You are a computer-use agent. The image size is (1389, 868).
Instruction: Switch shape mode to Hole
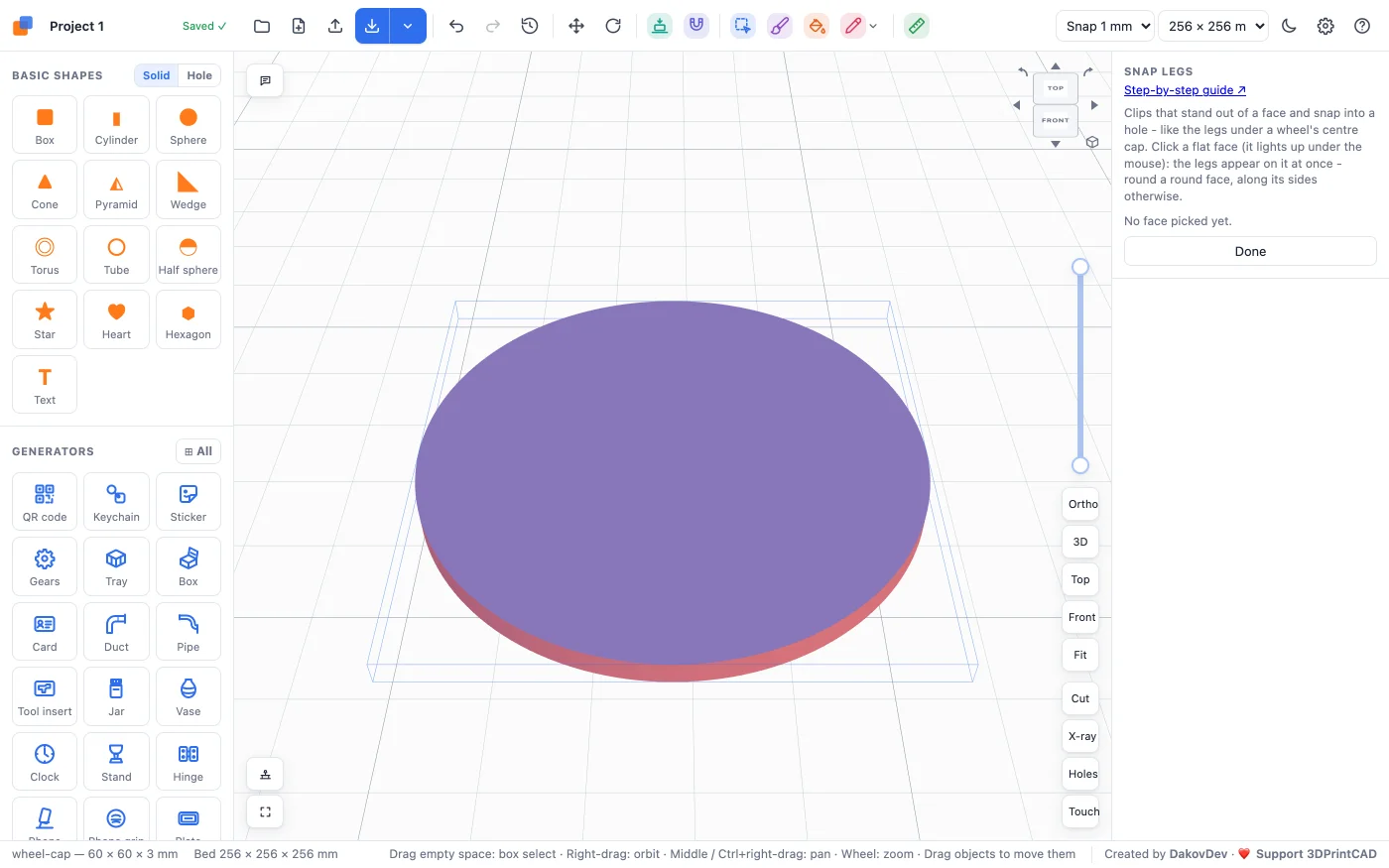[199, 75]
